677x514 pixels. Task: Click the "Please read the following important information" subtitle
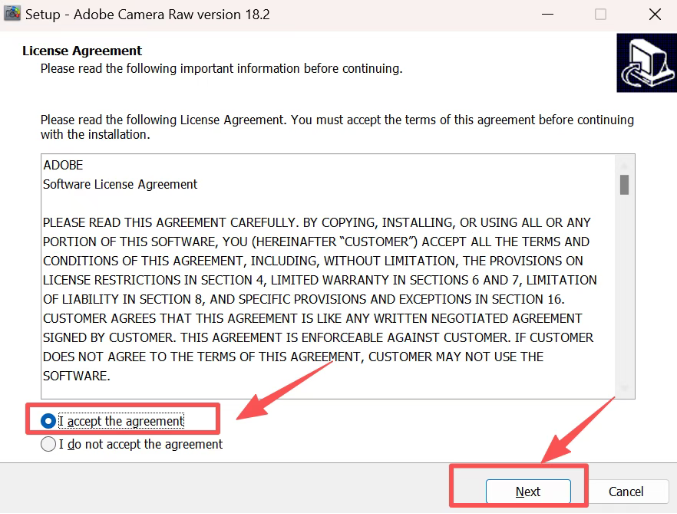tap(220, 69)
